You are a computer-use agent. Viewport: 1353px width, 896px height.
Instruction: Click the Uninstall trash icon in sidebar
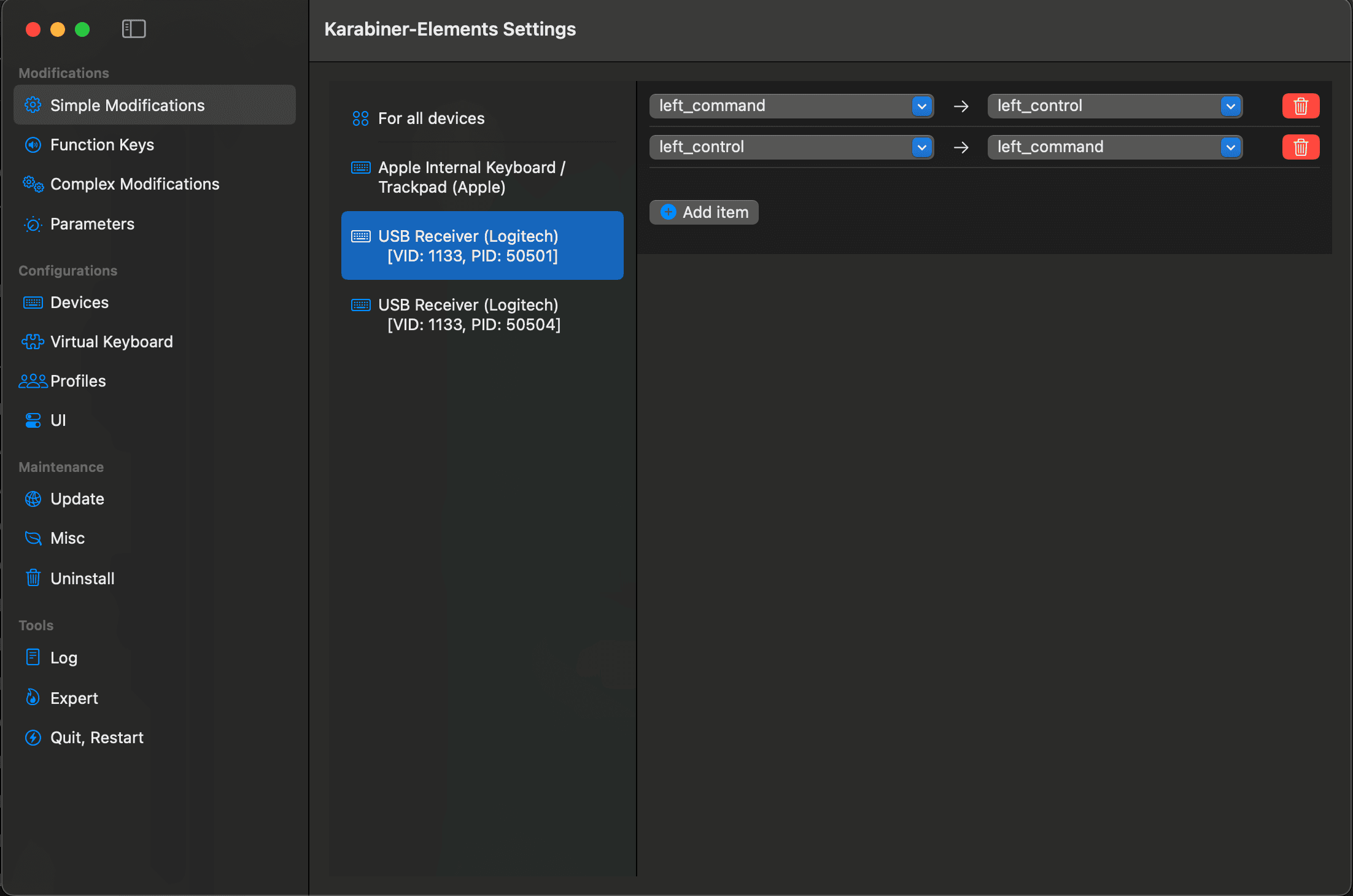(x=33, y=578)
